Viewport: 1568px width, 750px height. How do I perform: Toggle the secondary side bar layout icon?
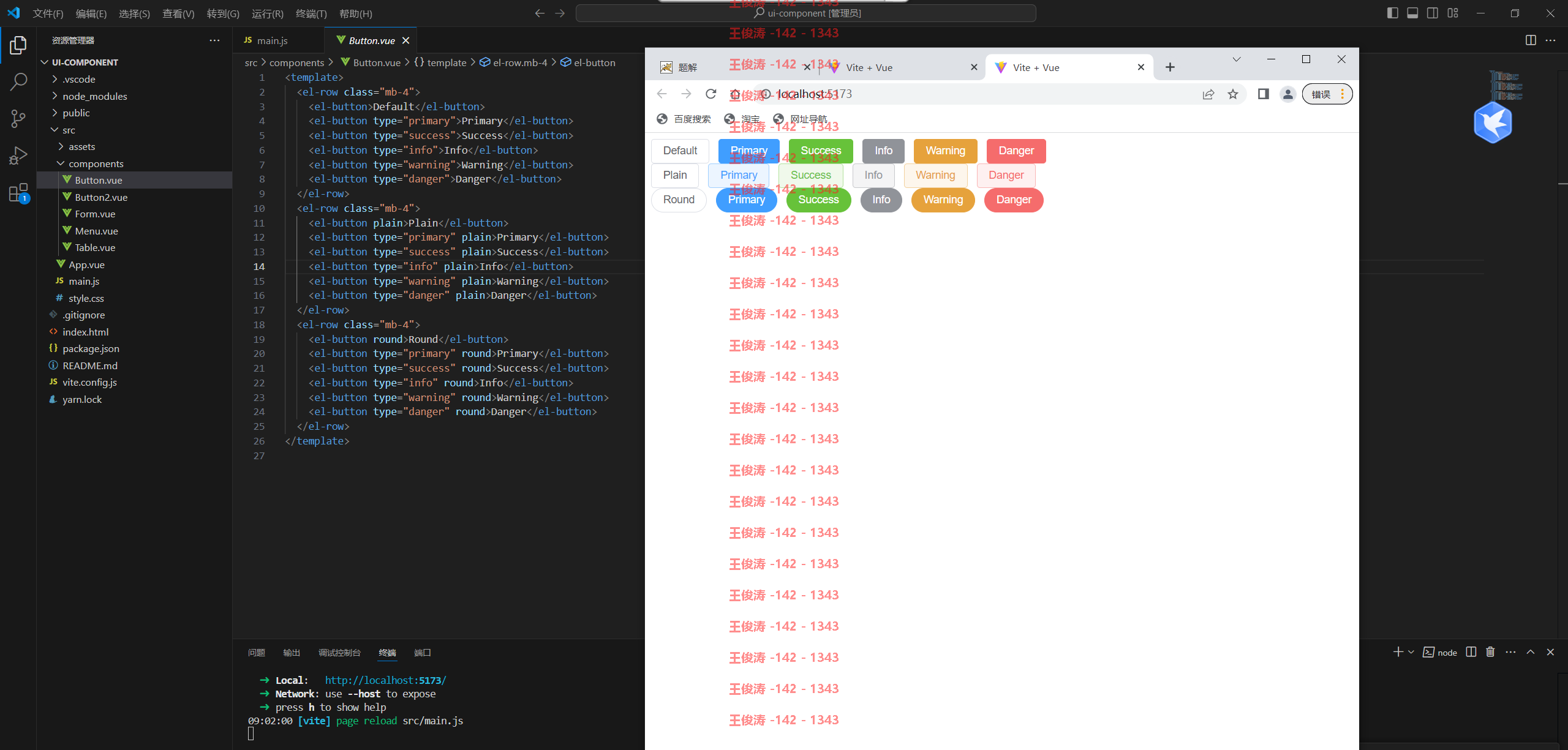(1433, 13)
